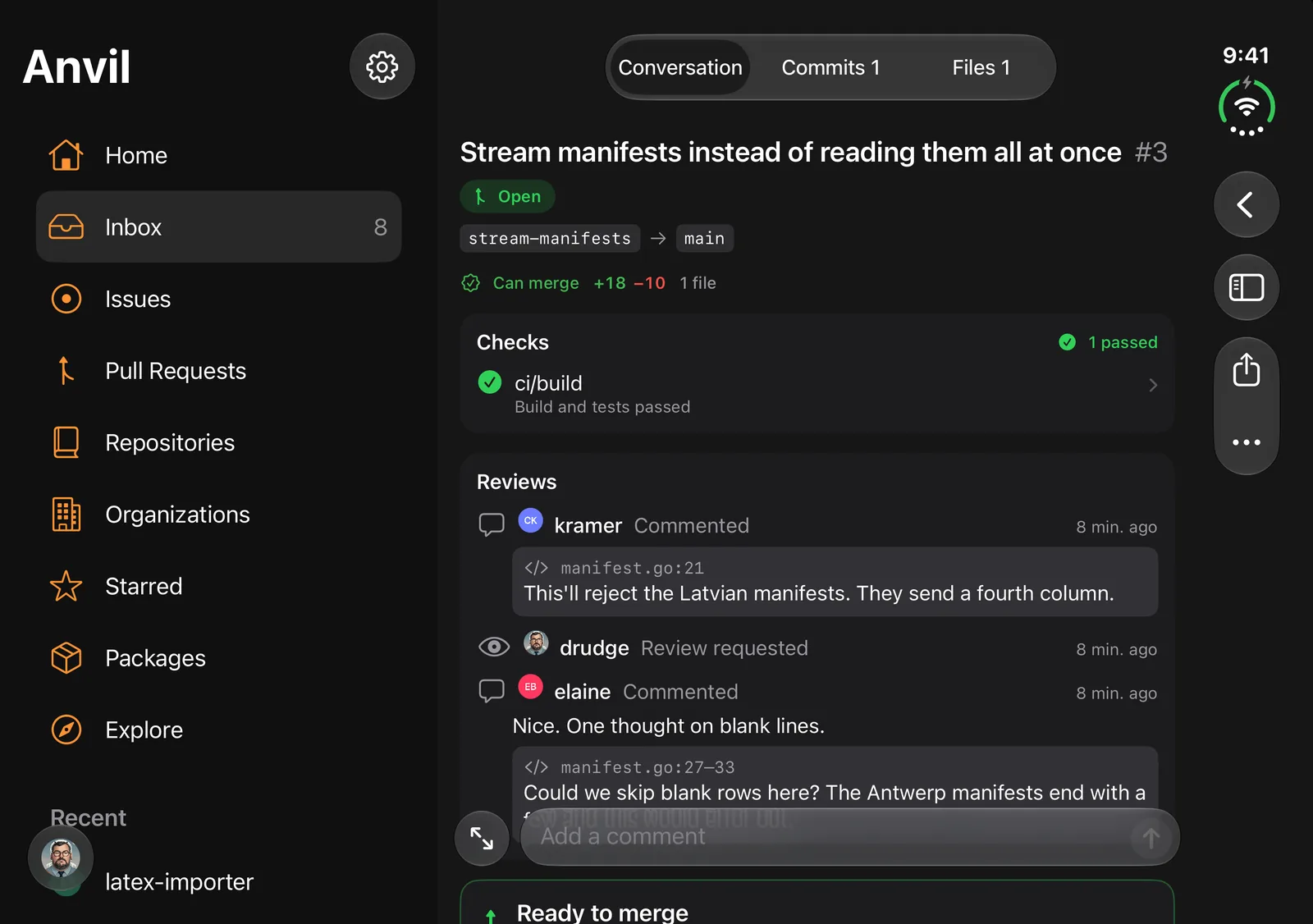Toggle the sidebar panel button
1313x924 pixels.
(1246, 287)
